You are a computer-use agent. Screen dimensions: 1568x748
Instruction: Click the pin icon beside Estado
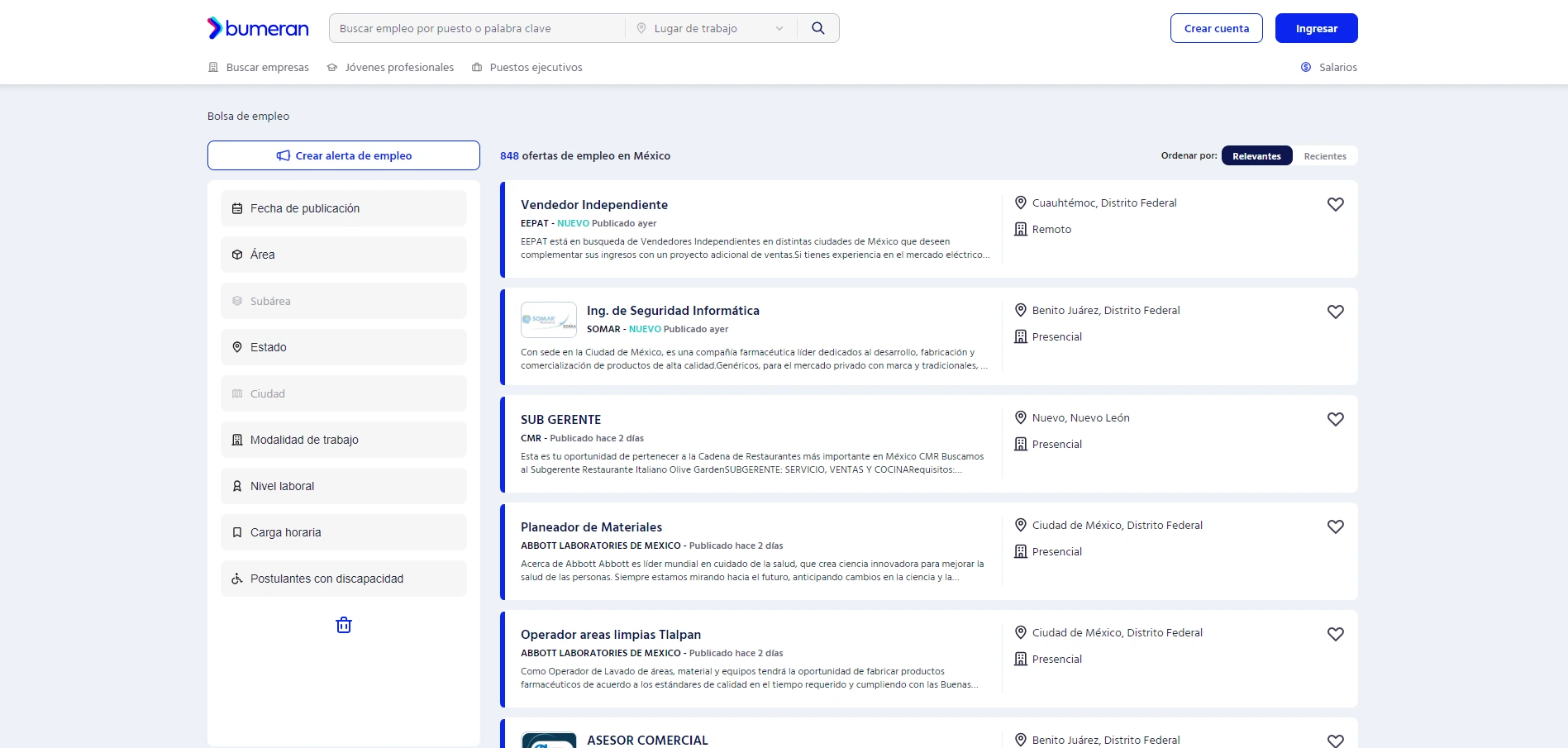tap(237, 347)
